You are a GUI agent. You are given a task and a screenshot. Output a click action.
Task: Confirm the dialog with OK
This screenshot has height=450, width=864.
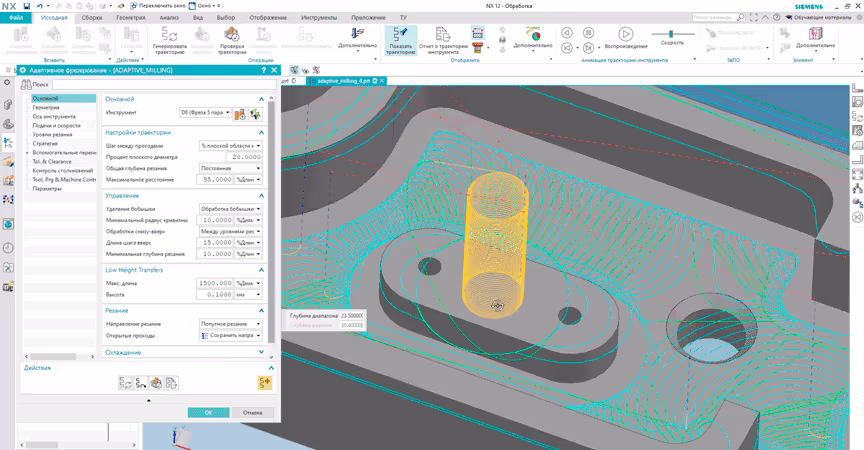point(208,413)
